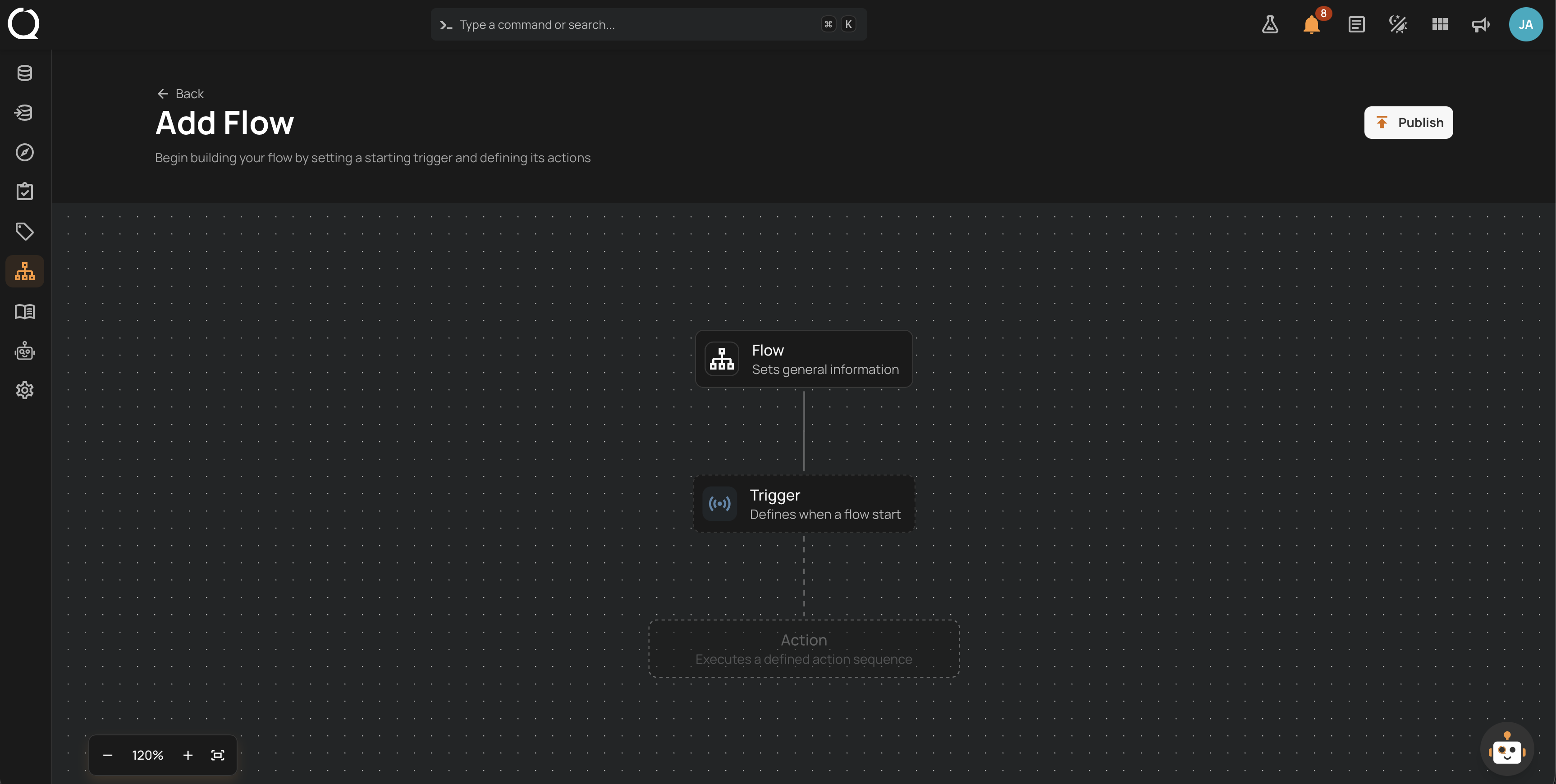
Task: Select the flows hierarchy icon in sidebar
Action: tap(25, 271)
